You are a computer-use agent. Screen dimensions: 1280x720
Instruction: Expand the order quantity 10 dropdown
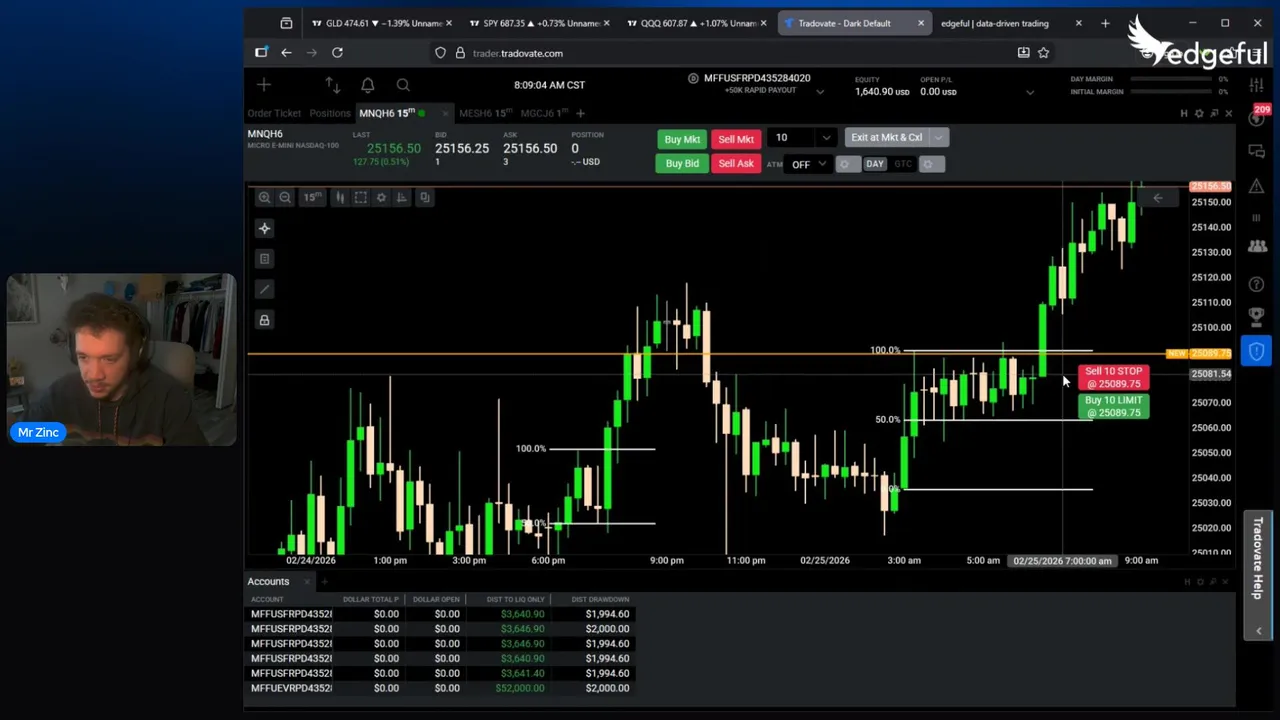826,138
